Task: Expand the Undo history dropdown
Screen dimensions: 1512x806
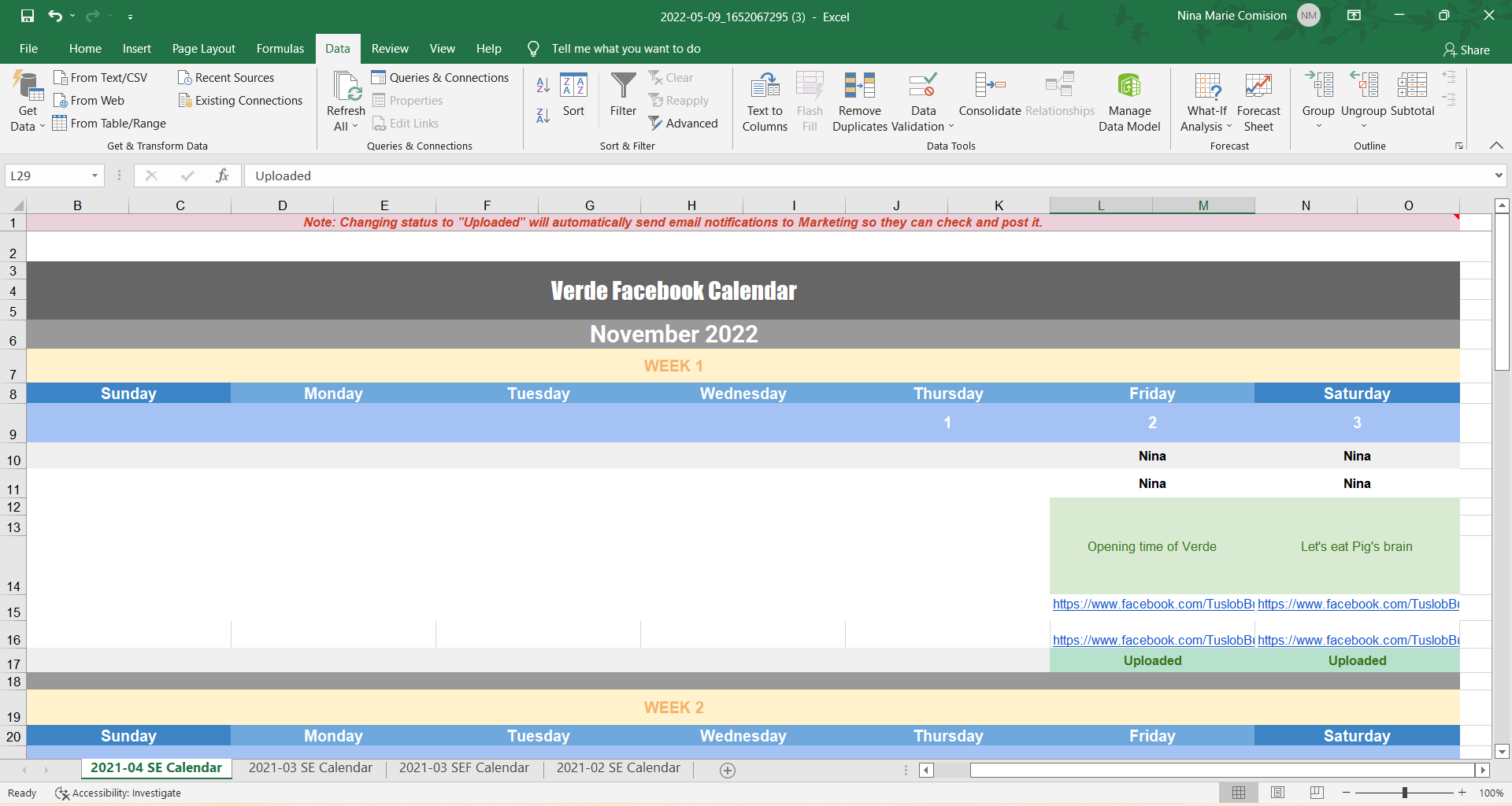Action: (72, 17)
